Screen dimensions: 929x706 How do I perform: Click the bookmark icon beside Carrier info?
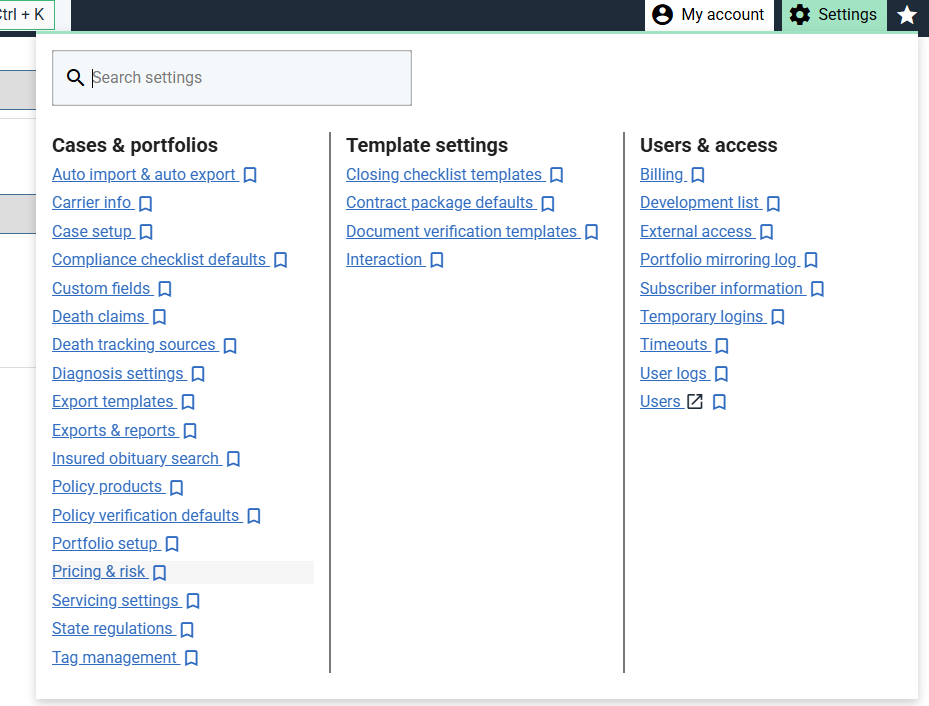point(145,204)
